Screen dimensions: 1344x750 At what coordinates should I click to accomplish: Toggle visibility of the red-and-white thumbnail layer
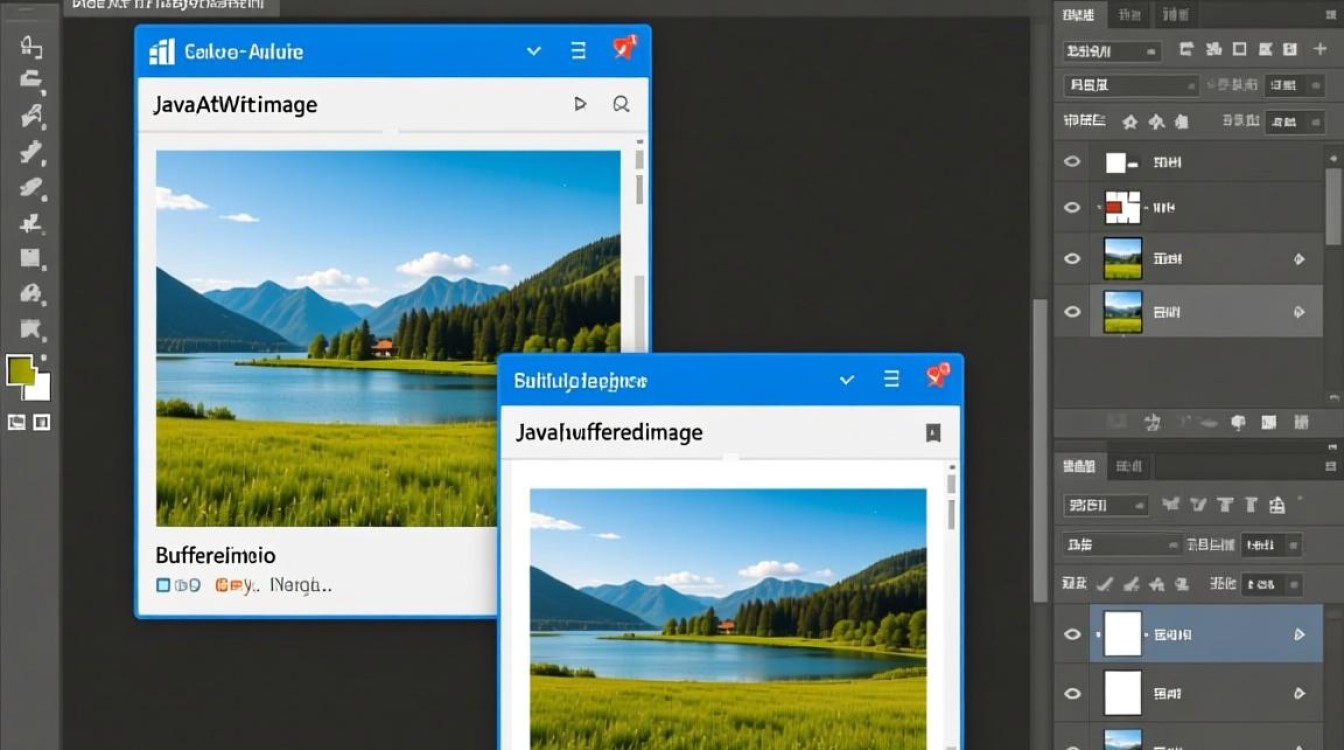[1072, 208]
